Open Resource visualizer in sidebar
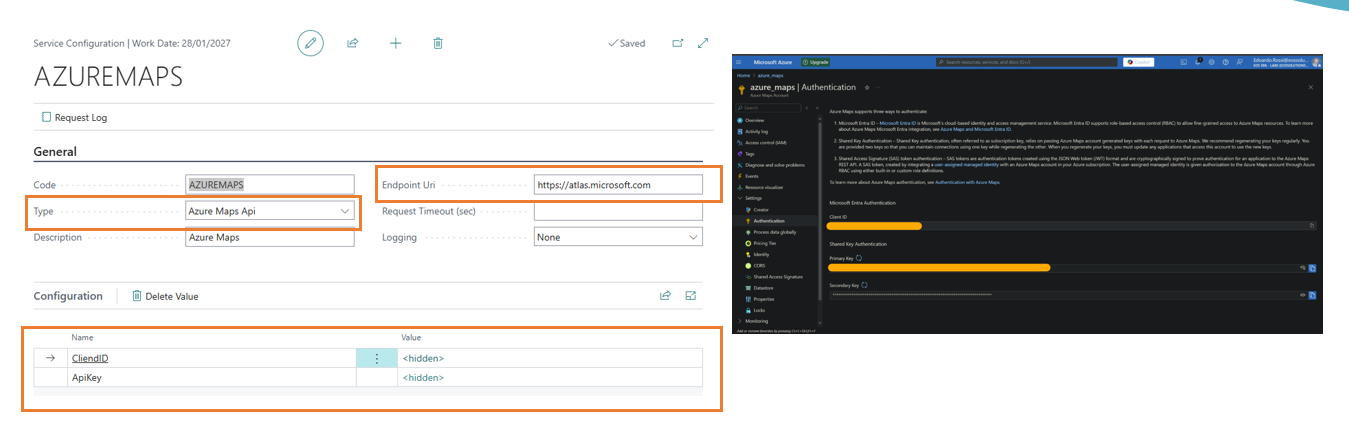1349x432 pixels. (764, 187)
